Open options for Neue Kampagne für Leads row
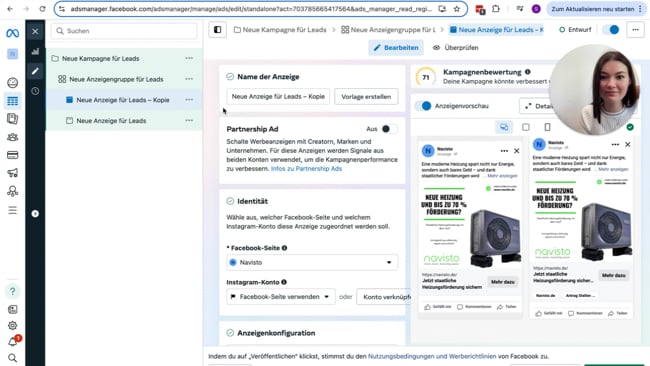Viewport: 650px width, 366px height. [189, 58]
